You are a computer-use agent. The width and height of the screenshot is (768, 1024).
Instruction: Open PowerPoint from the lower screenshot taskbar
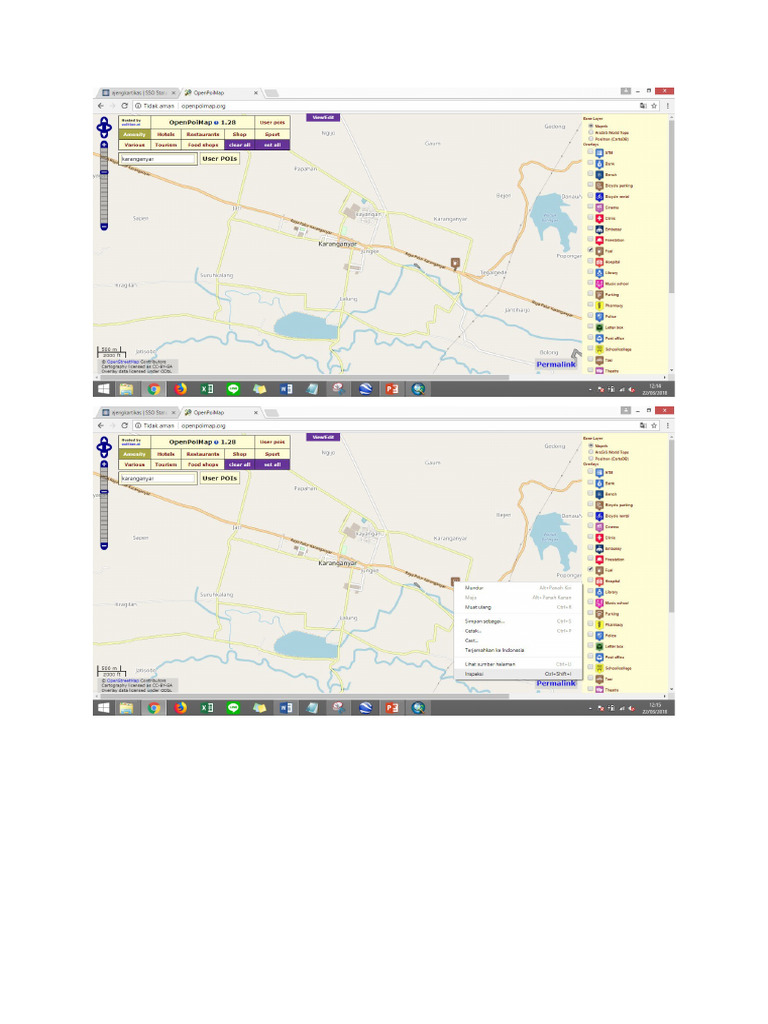pyautogui.click(x=392, y=708)
